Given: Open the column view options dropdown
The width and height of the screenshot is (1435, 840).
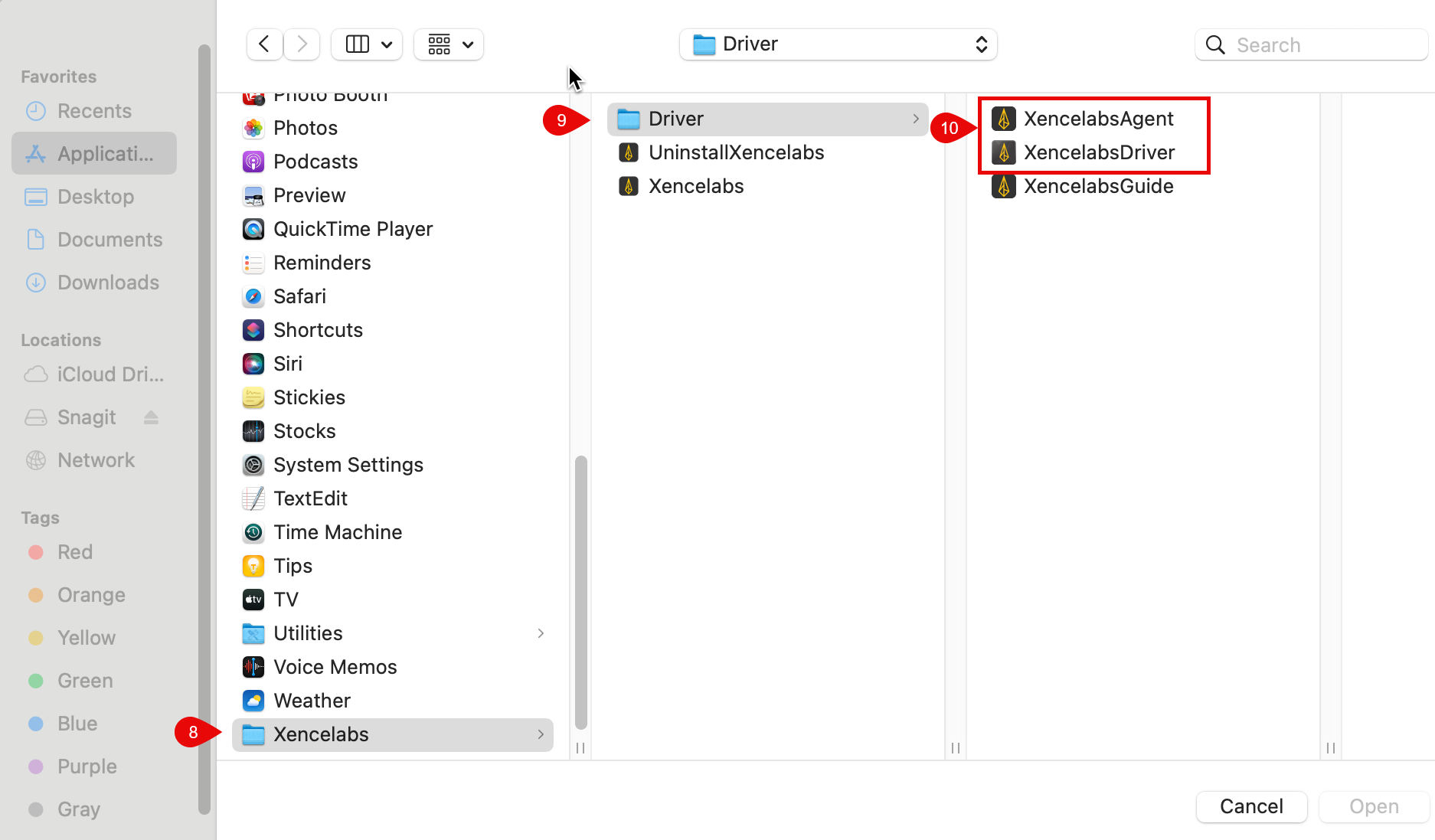Looking at the screenshot, I should pyautogui.click(x=368, y=44).
